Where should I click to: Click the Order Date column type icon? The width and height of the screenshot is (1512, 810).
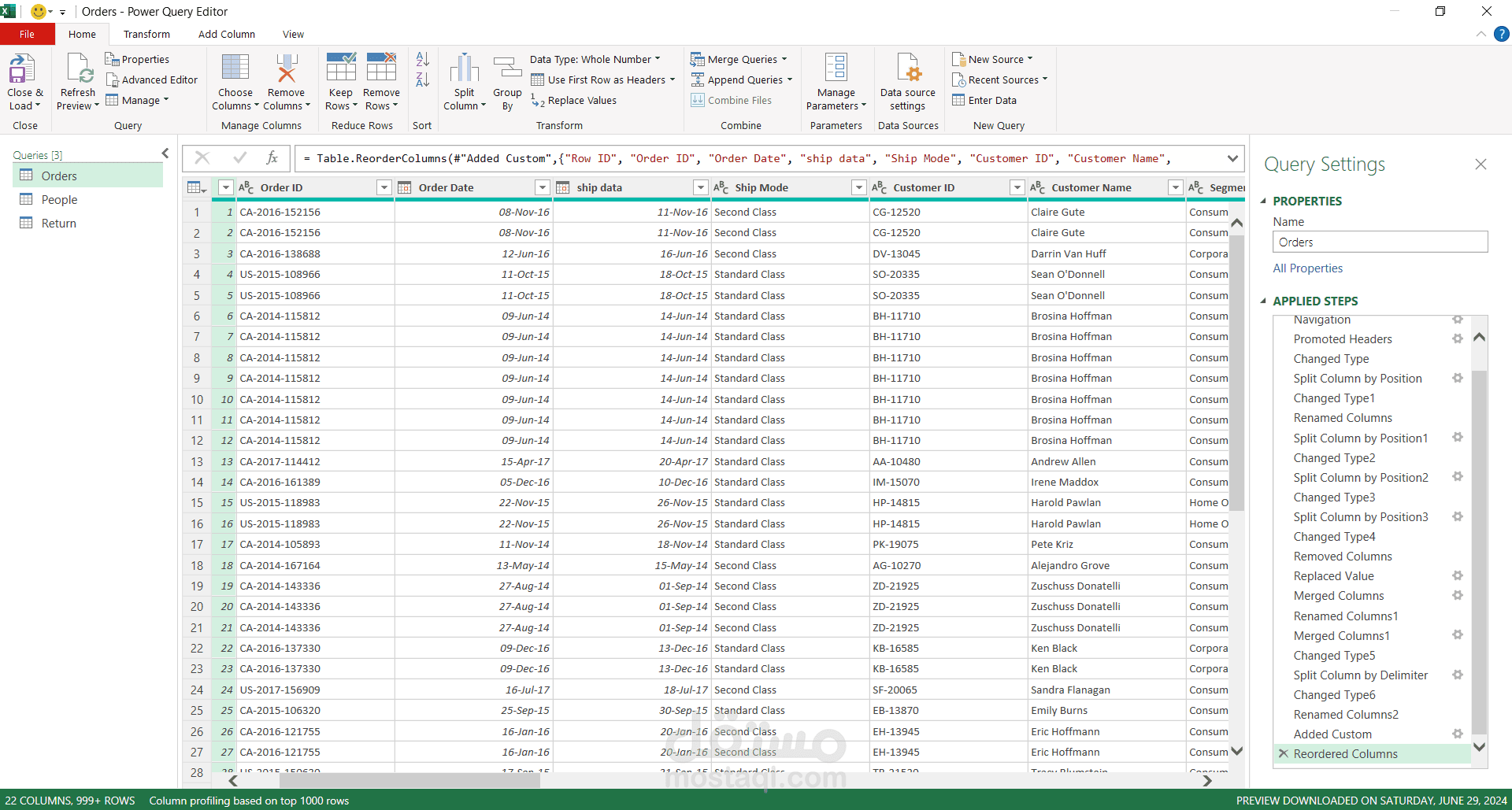405,187
